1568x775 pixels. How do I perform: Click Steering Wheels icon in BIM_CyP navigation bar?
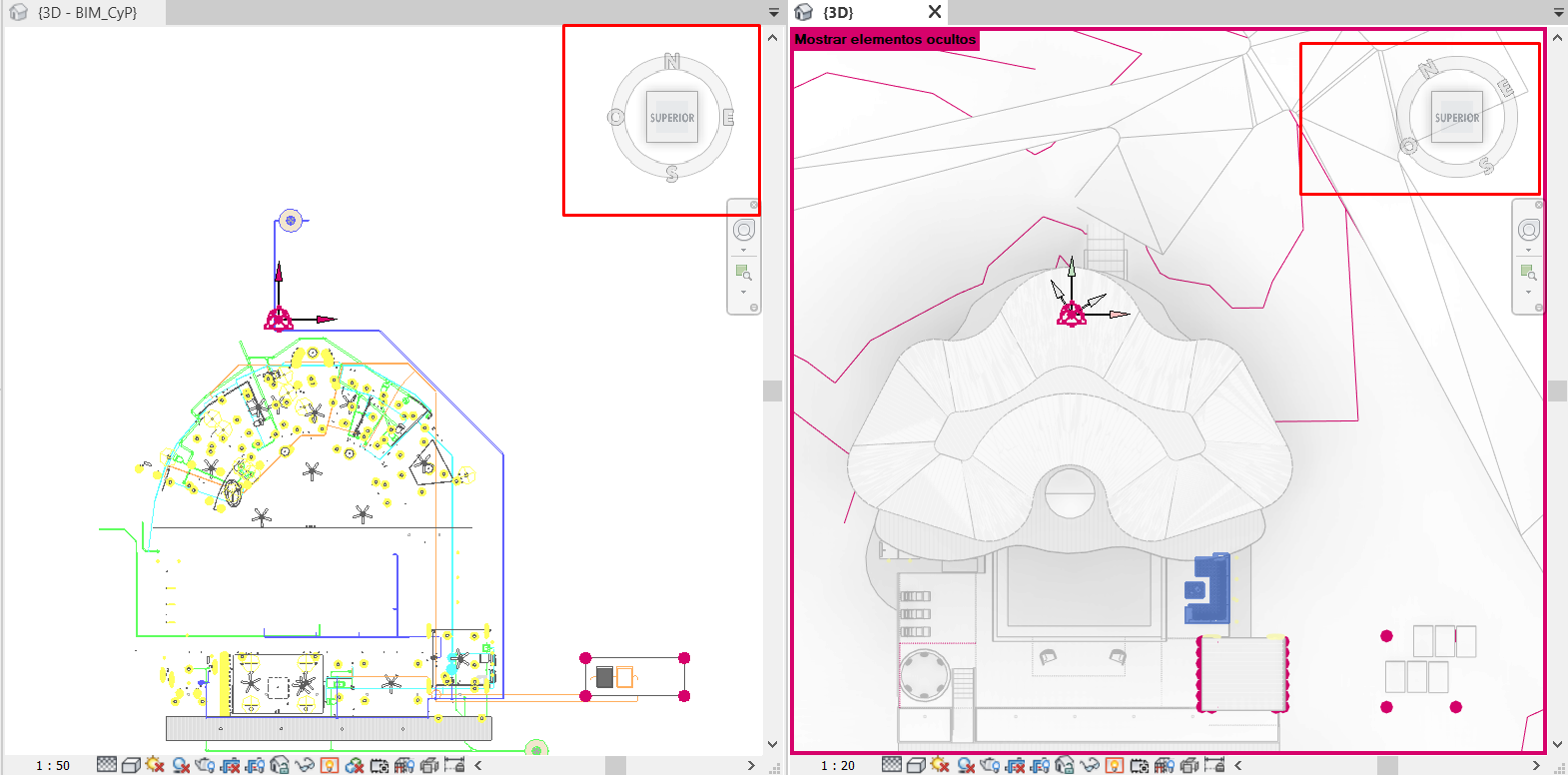click(x=744, y=231)
